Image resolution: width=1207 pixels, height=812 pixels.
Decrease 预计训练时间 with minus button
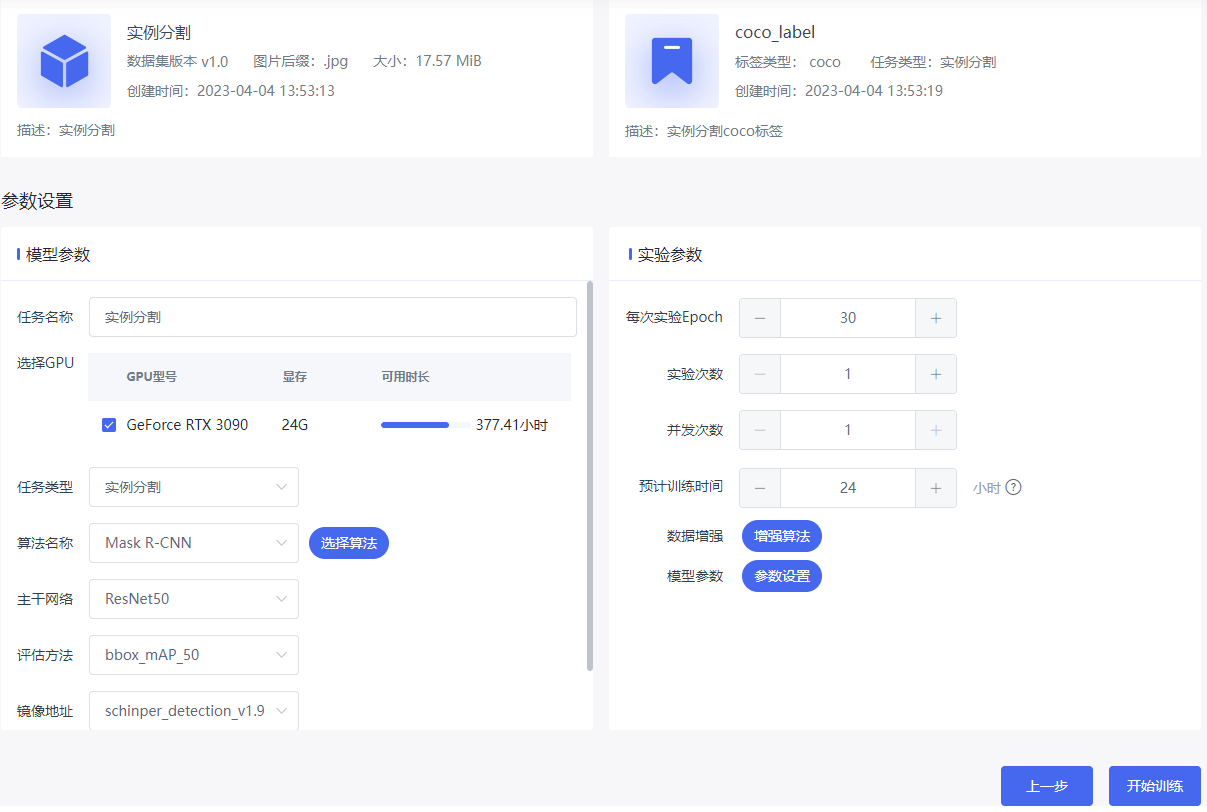pos(760,488)
